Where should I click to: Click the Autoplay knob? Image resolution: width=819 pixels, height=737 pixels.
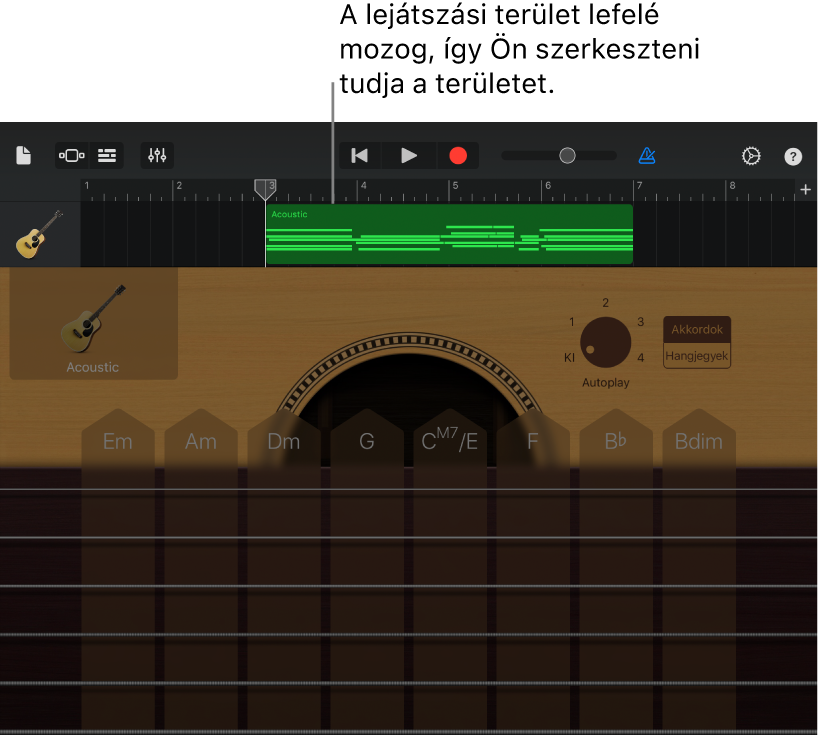606,342
